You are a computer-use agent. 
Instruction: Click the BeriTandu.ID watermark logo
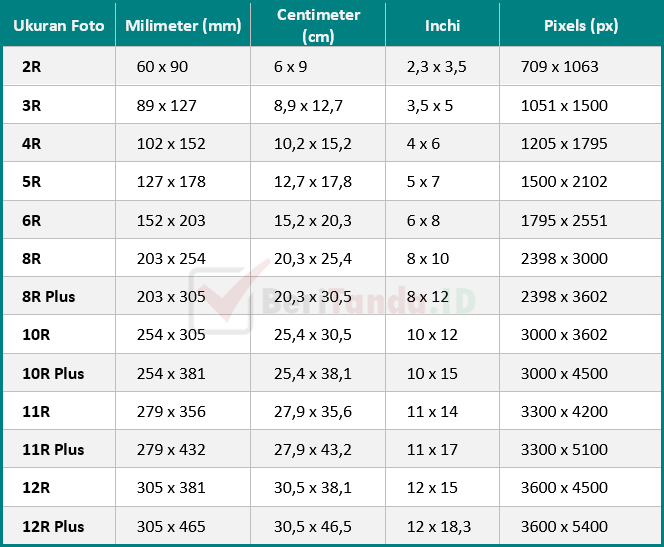click(x=332, y=296)
